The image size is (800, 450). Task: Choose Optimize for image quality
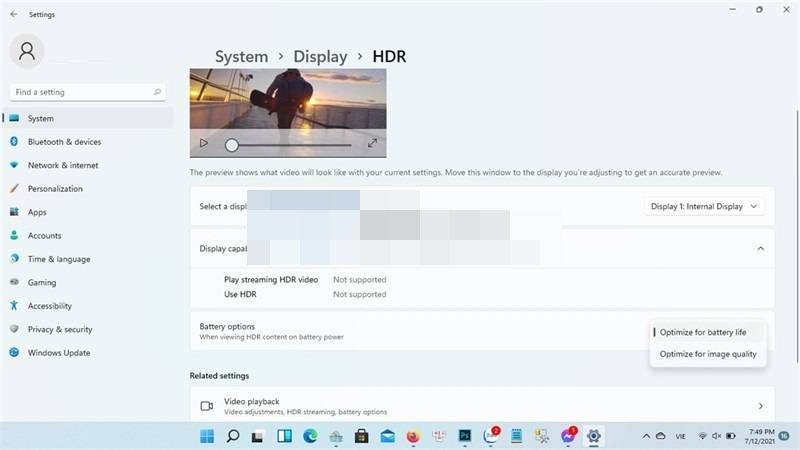(x=708, y=354)
